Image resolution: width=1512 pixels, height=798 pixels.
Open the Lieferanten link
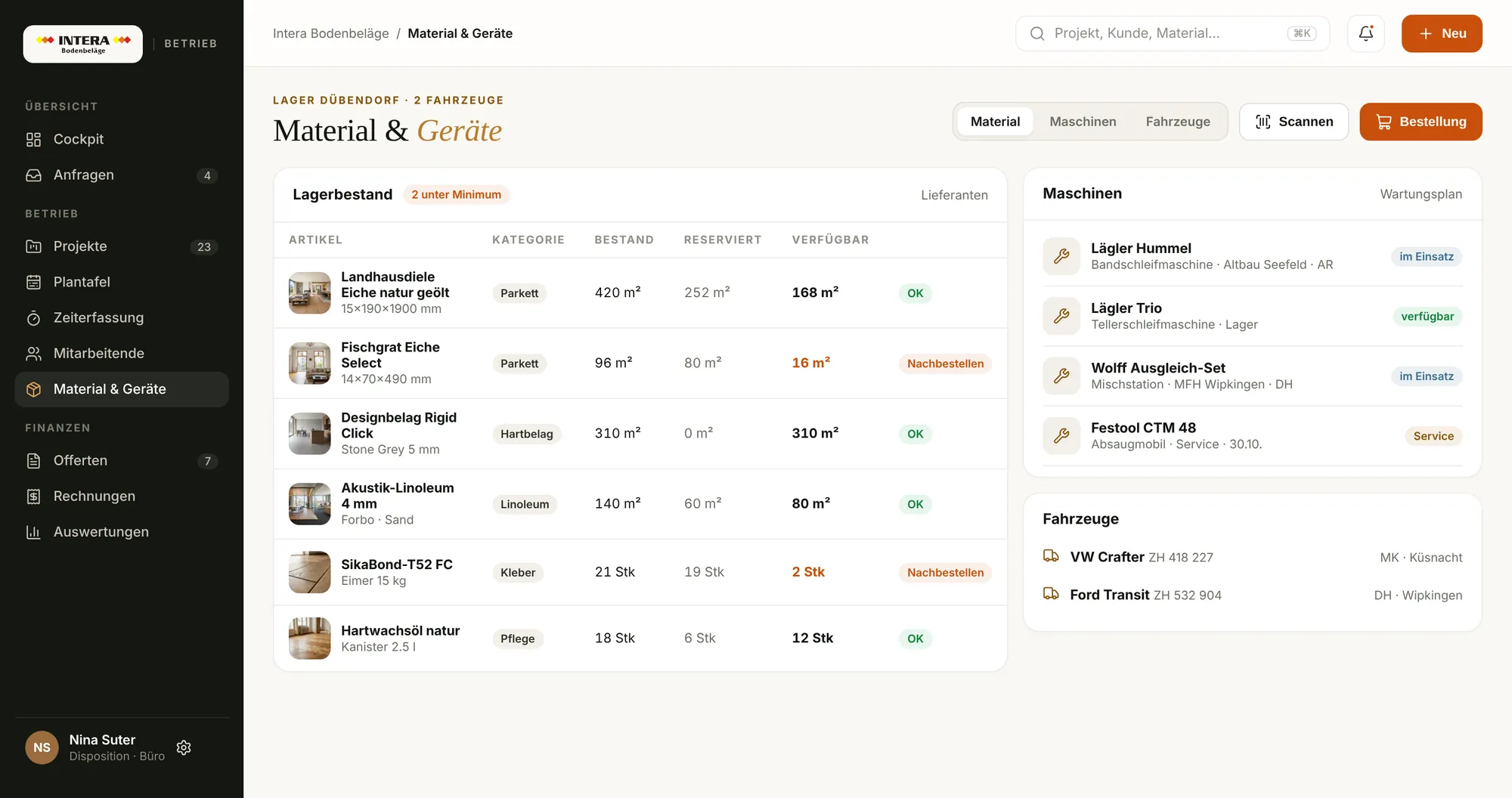[954, 195]
